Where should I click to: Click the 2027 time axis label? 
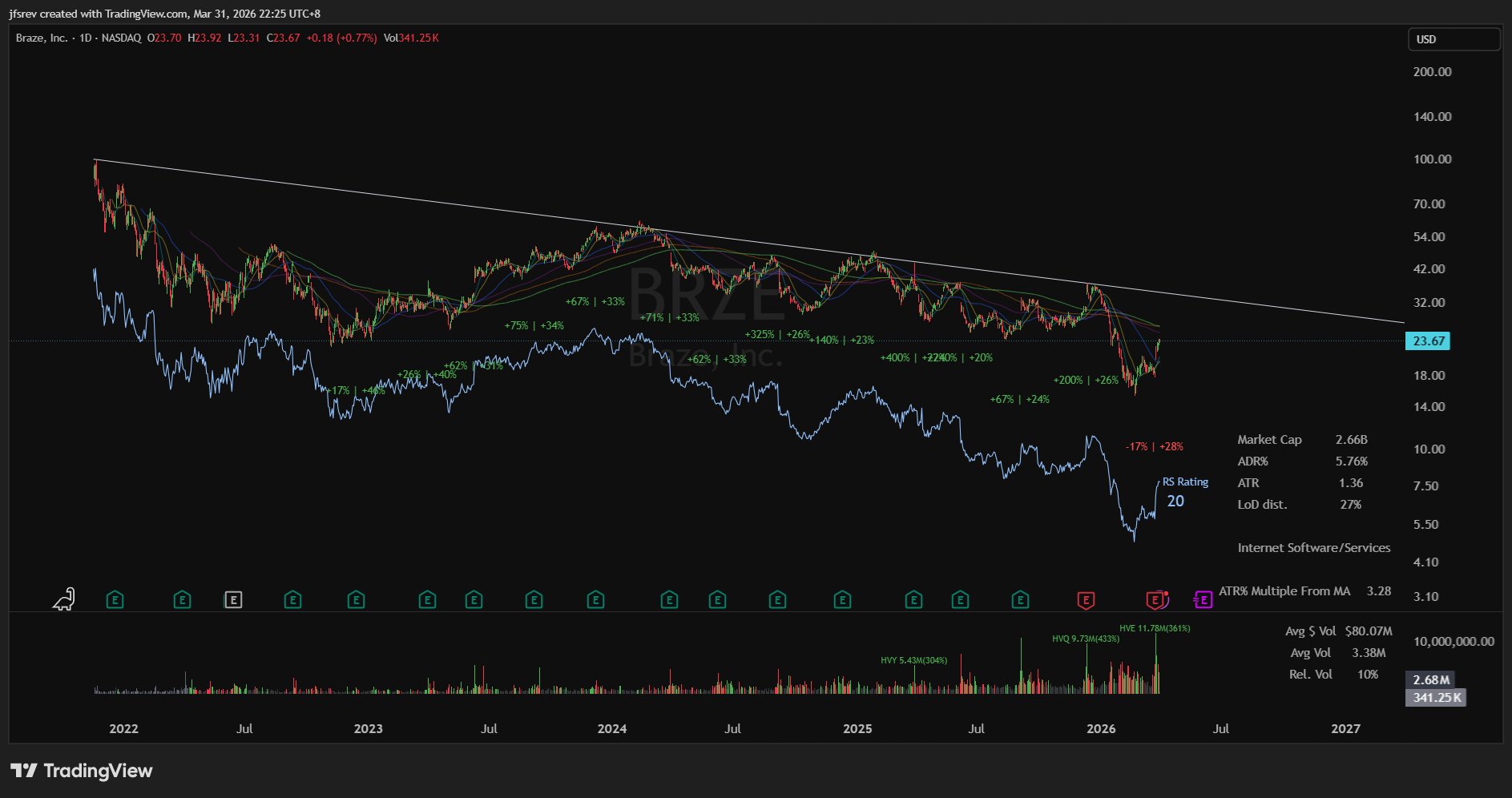[1345, 728]
